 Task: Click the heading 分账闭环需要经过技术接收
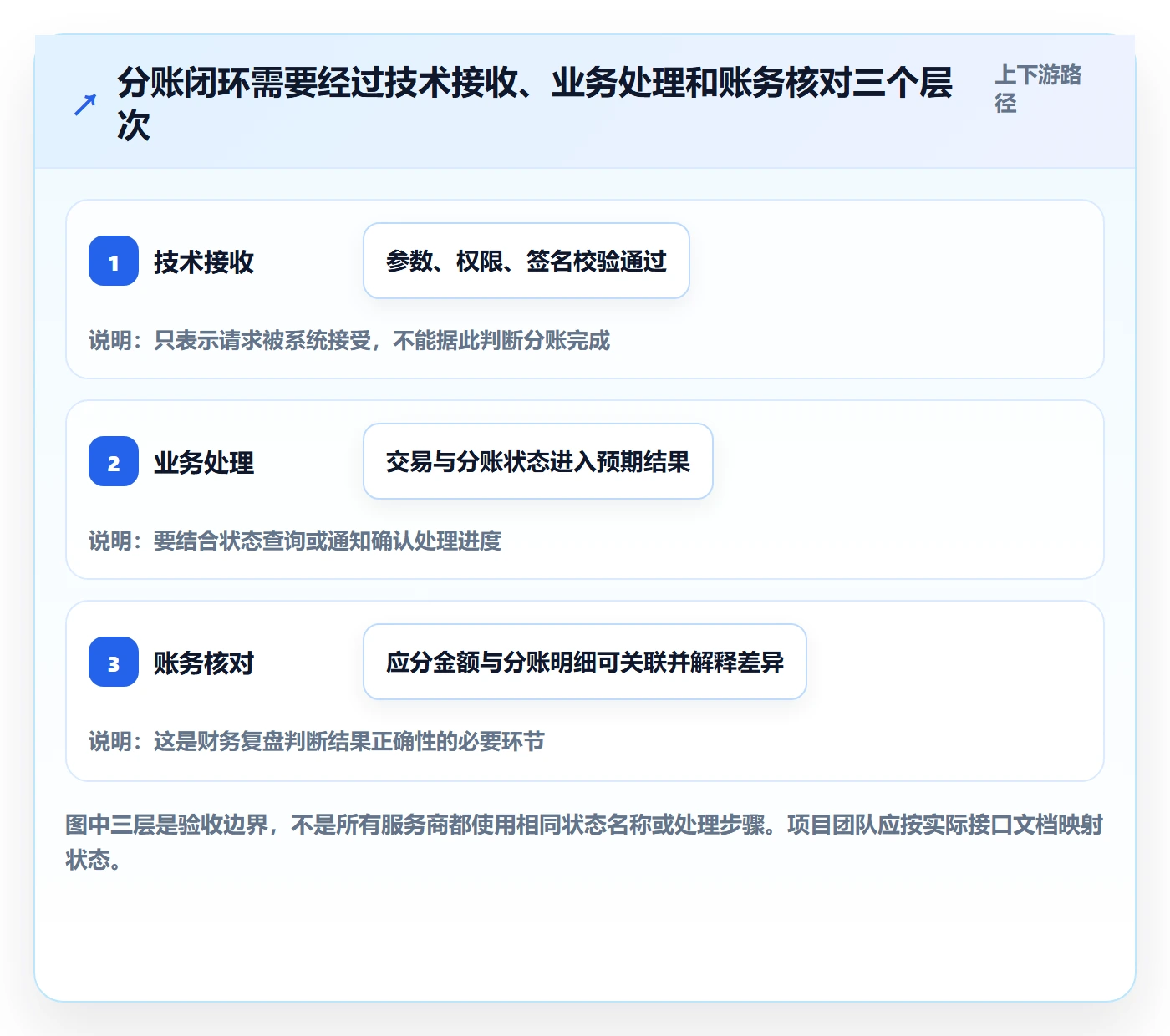(535, 104)
